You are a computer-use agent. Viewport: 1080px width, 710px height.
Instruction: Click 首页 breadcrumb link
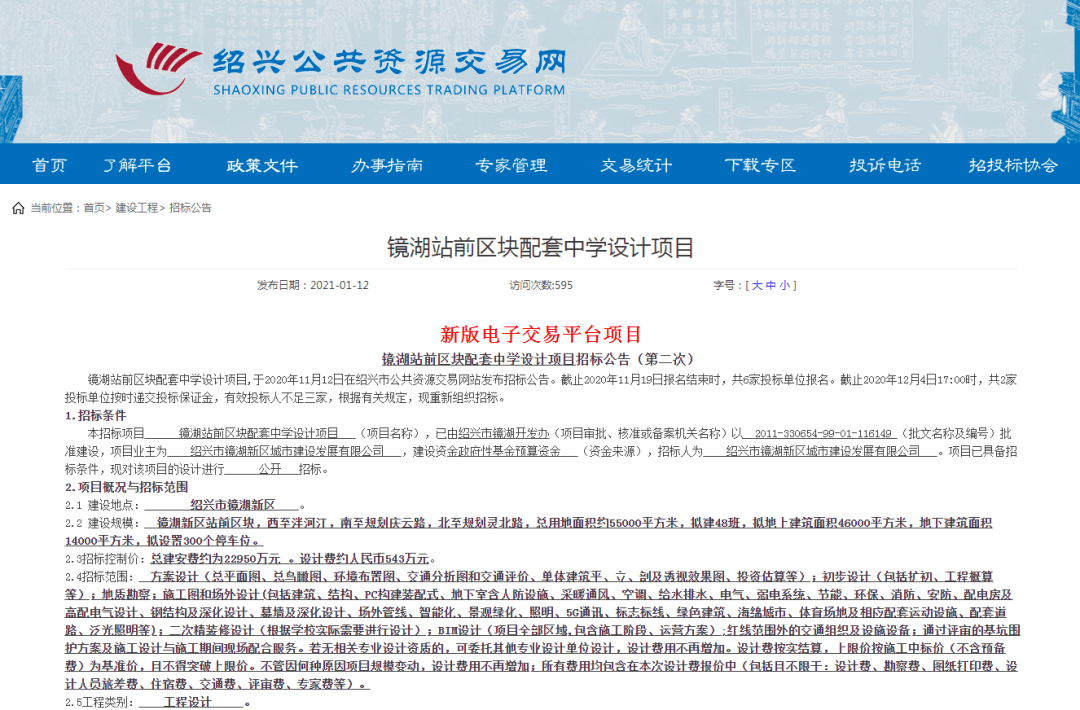click(x=94, y=208)
